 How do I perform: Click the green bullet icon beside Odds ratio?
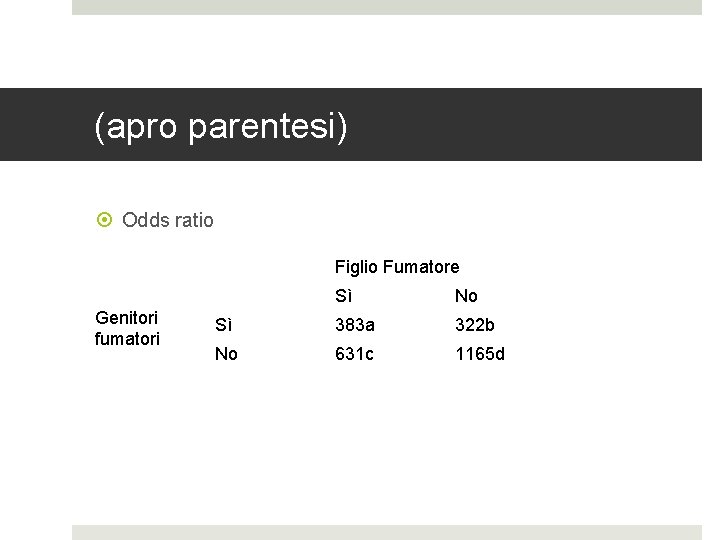[x=104, y=220]
